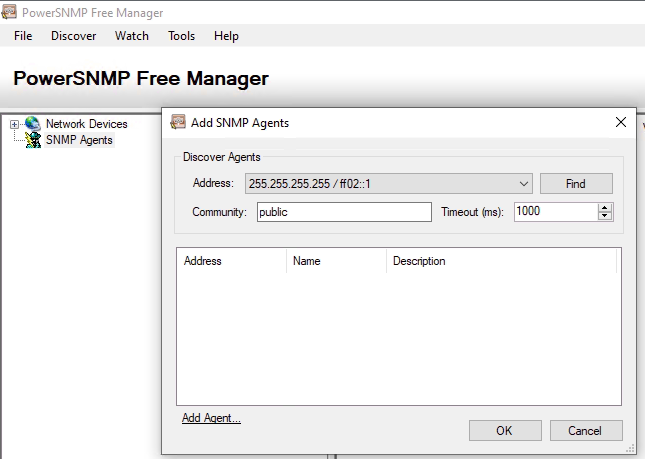Increase the Timeout value with up arrow
The height and width of the screenshot is (459, 645).
pyautogui.click(x=604, y=207)
